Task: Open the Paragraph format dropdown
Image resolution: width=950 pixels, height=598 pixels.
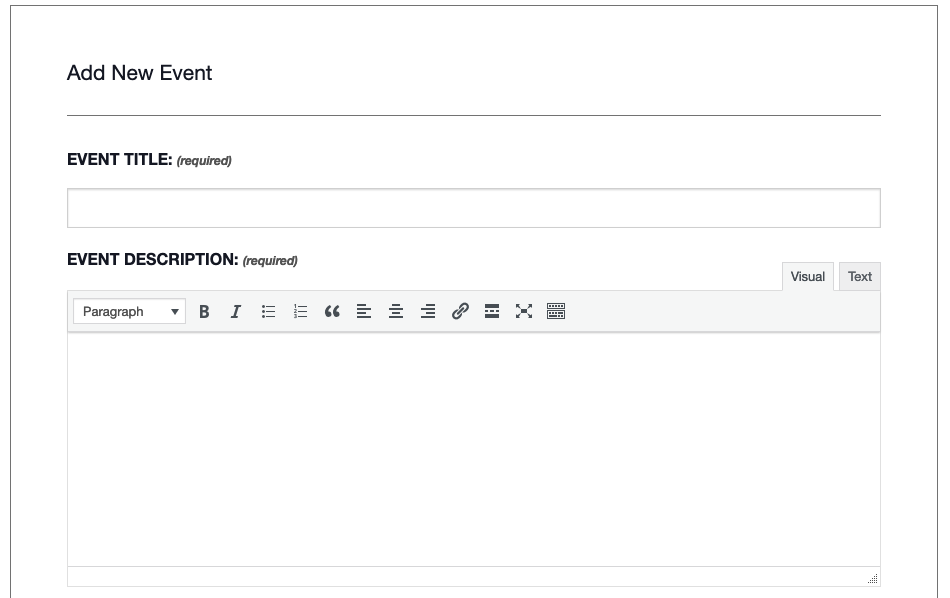Action: click(130, 311)
